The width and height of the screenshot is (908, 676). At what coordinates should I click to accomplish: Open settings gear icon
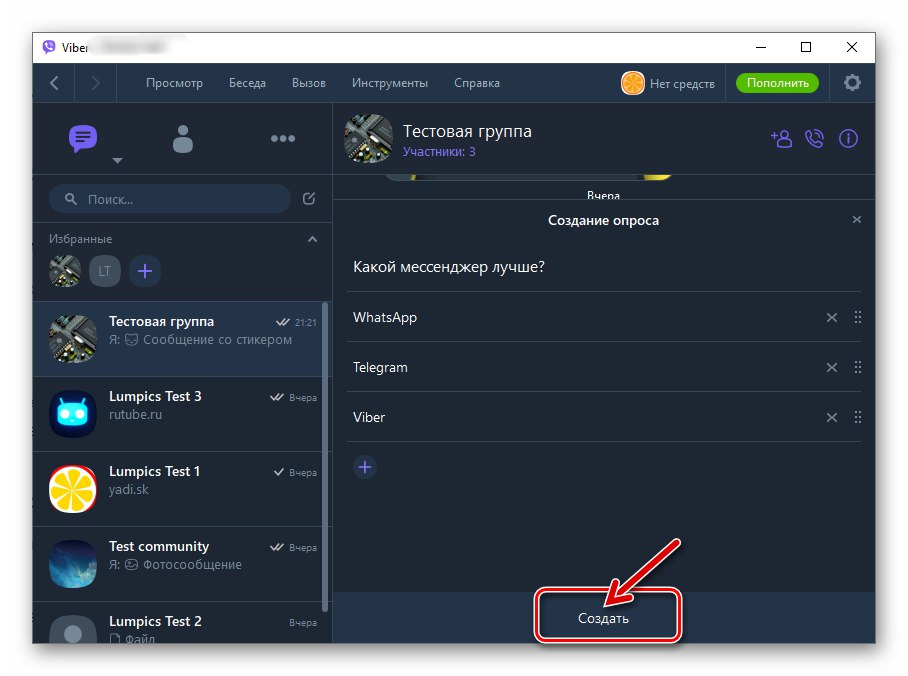[852, 82]
